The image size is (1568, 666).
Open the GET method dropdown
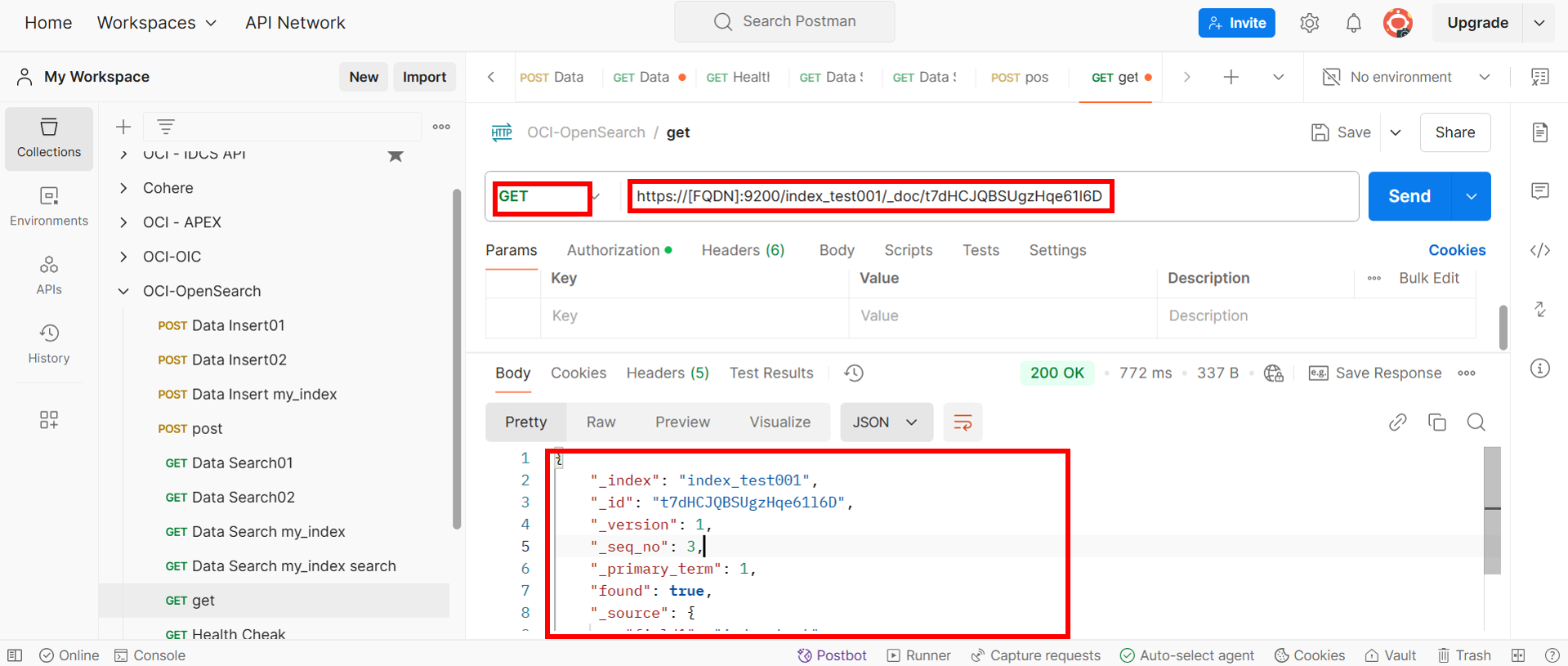point(547,196)
